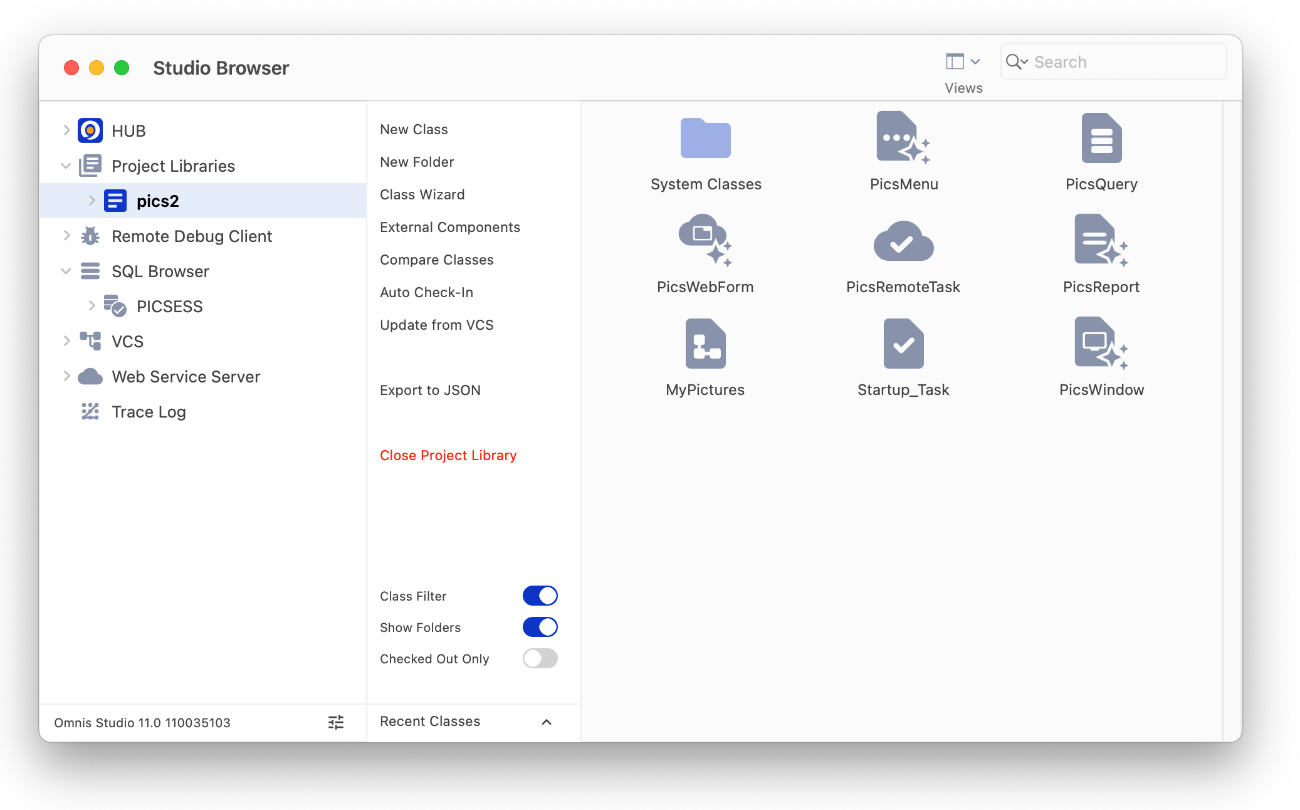Click the Show Folders label
1300x810 pixels.
pos(420,627)
